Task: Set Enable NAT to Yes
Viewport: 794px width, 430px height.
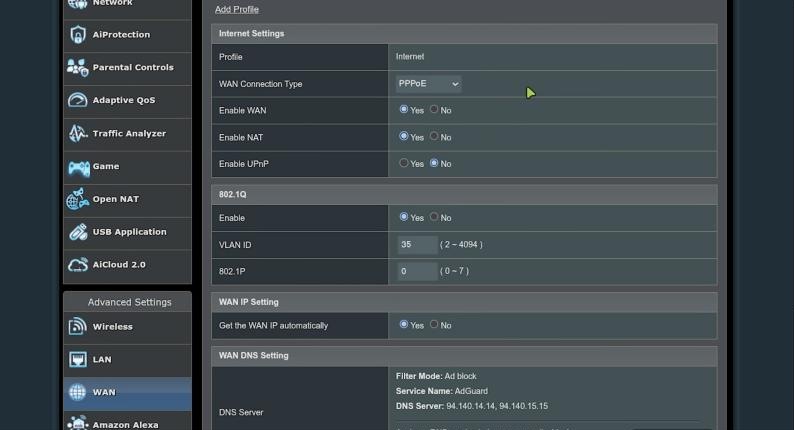Action: pos(404,136)
